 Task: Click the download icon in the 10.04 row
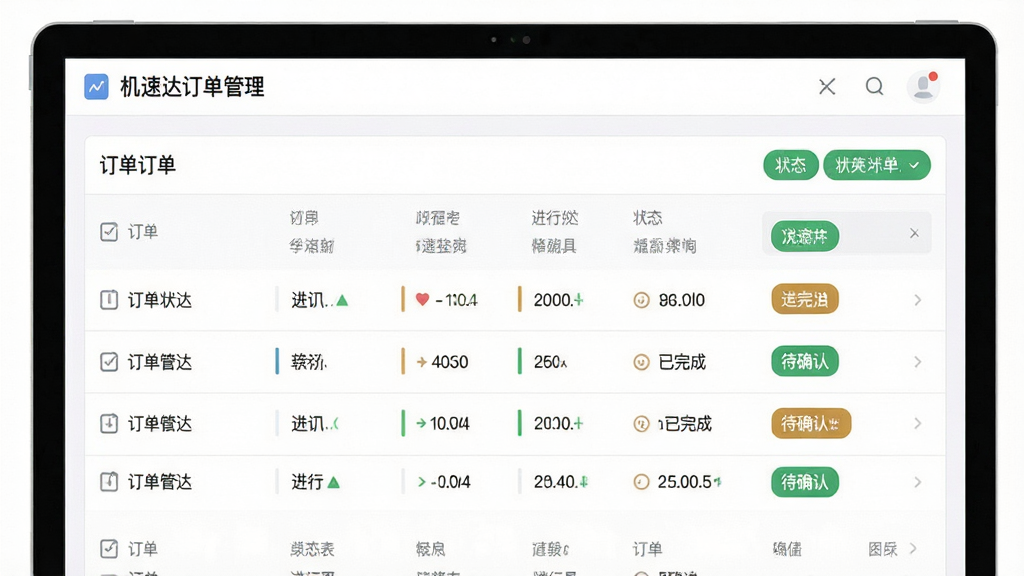(109, 423)
